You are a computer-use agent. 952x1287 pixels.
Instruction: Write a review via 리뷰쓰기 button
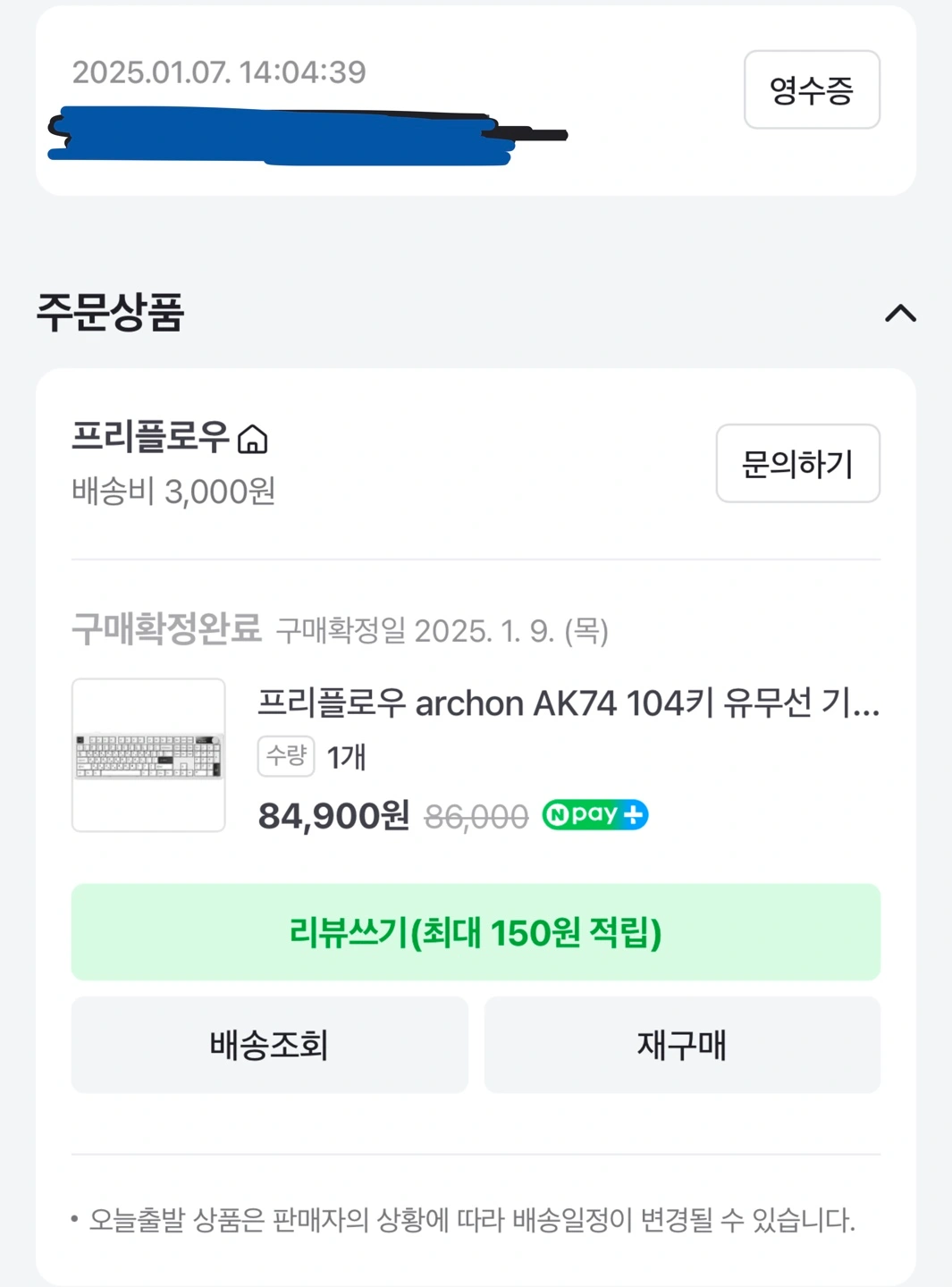[x=476, y=932]
